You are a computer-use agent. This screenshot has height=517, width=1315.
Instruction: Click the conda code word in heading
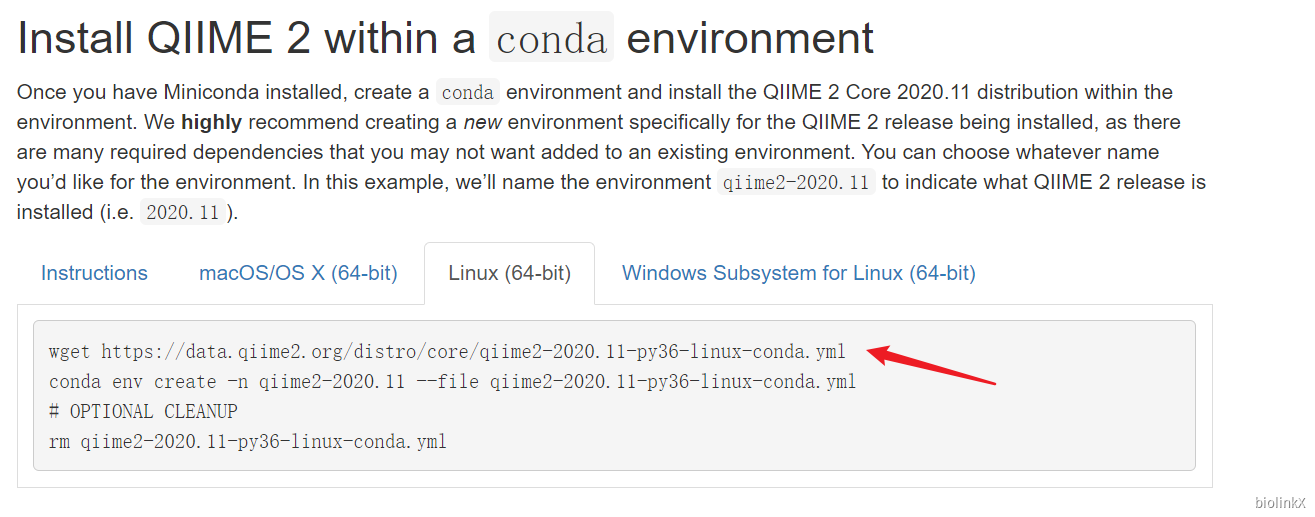click(x=551, y=39)
